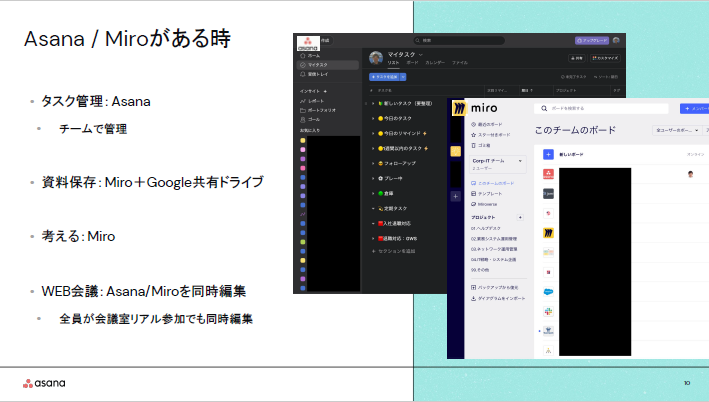Expand the 新しいタスク section
Image resolution: width=709 pixels, height=402 pixels.
373,104
